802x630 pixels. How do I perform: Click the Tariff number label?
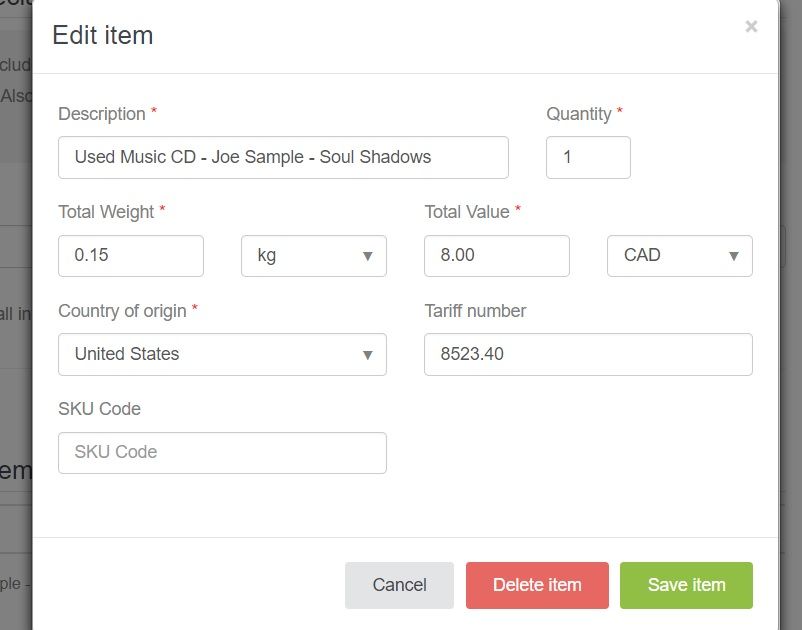[x=475, y=311]
